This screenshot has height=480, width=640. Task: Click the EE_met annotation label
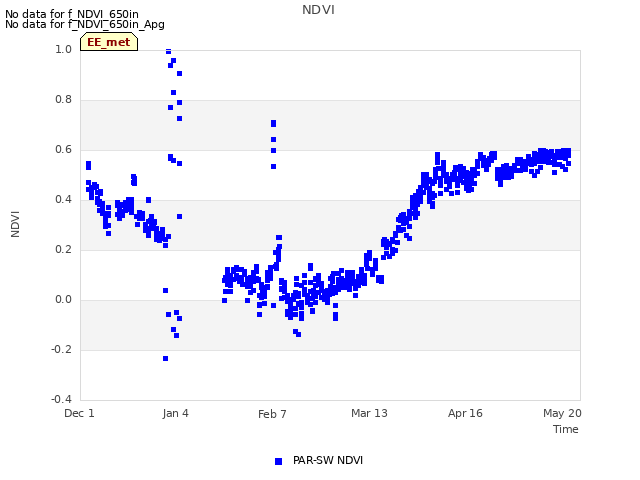coord(109,42)
